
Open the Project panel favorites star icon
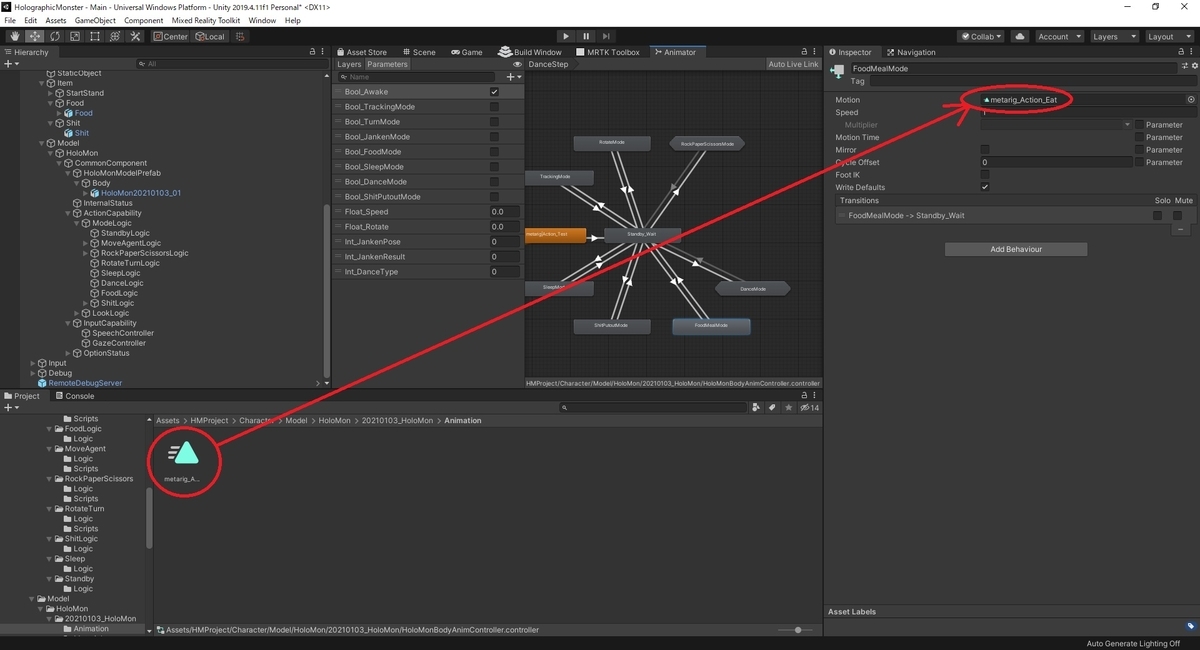coord(788,408)
